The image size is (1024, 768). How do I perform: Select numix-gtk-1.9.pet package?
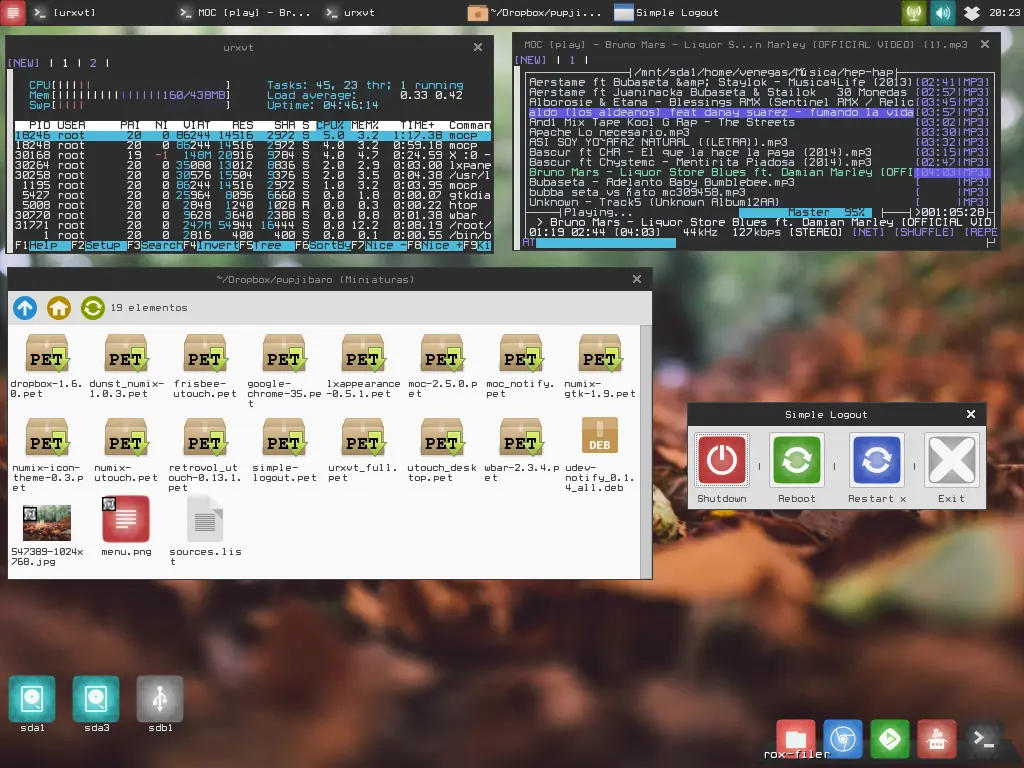(x=600, y=366)
